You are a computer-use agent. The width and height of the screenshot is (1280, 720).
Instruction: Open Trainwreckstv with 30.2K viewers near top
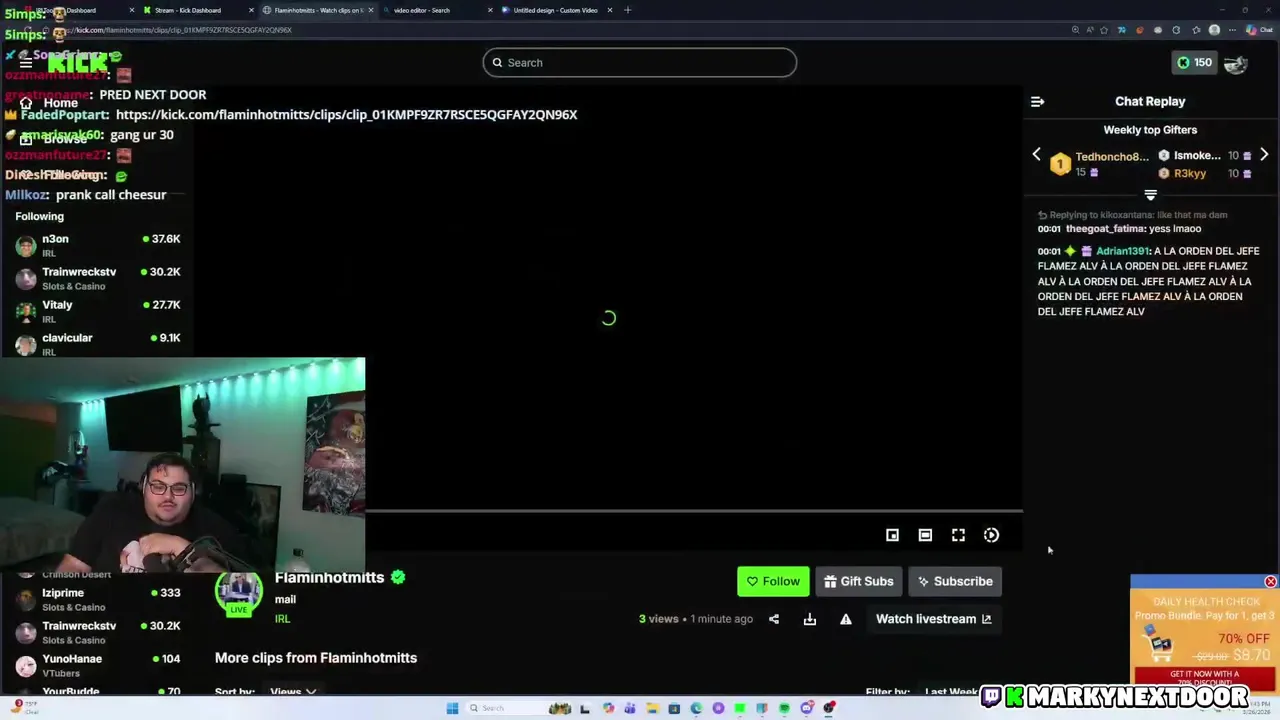point(97,278)
